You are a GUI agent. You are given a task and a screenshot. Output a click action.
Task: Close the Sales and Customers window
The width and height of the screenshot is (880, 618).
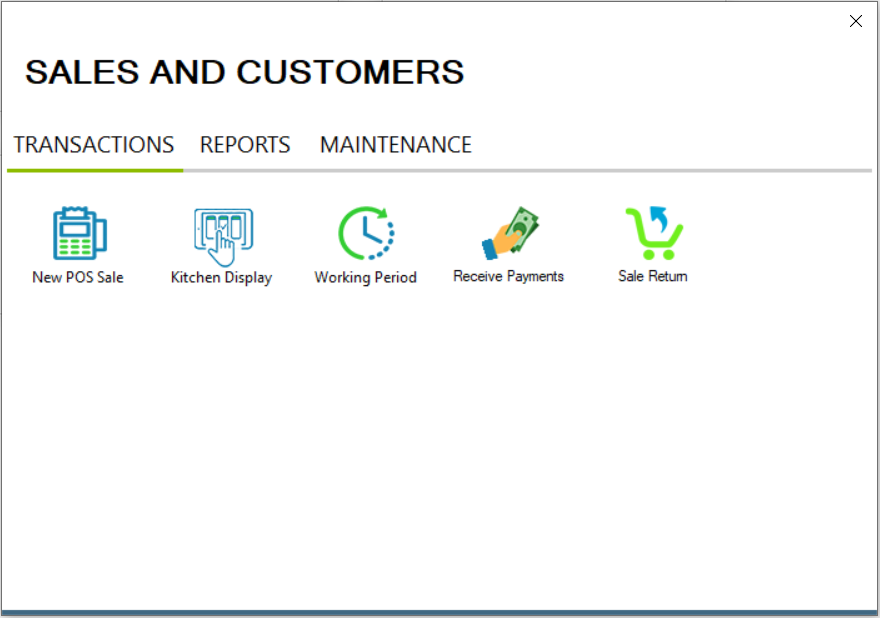point(855,21)
